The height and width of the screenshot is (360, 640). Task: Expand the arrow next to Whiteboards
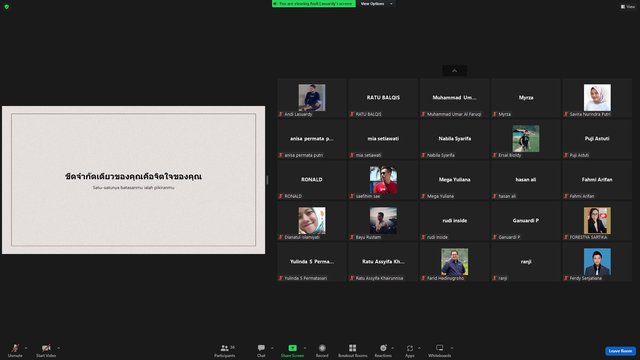pos(452,348)
